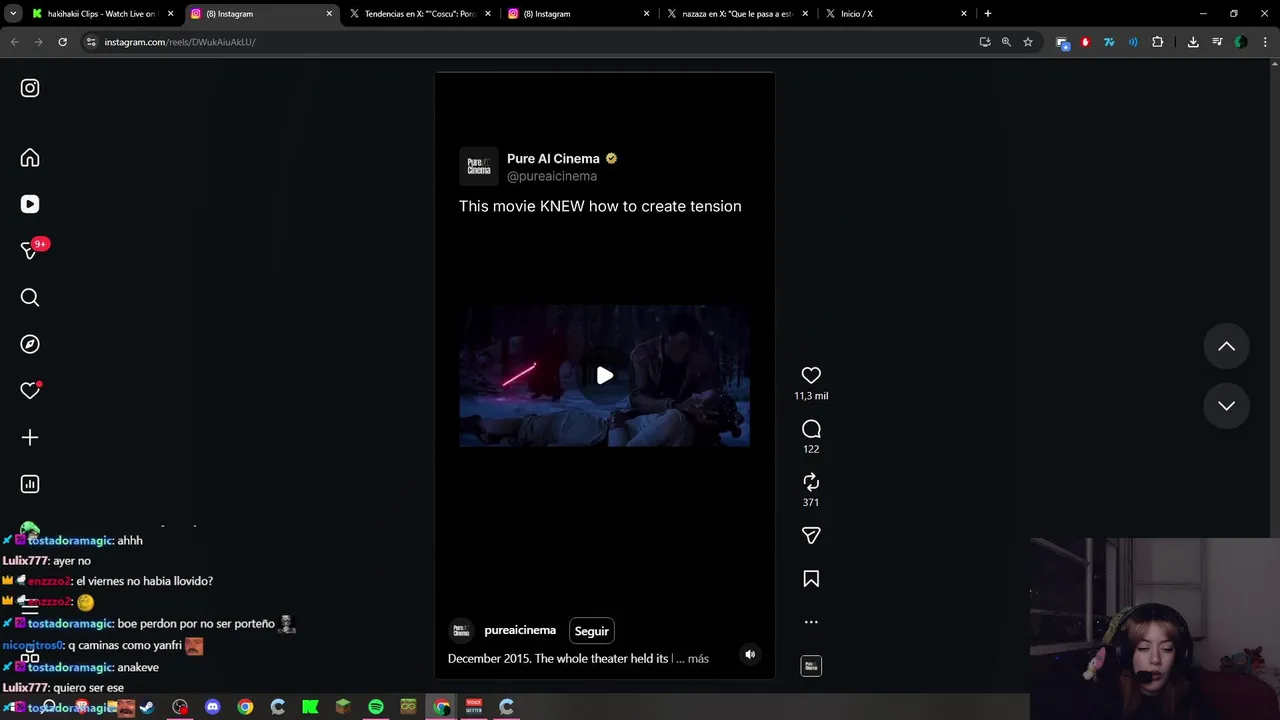Open the Reels icon in the sidebar
Screen dimensions: 1280x720
click(30, 204)
